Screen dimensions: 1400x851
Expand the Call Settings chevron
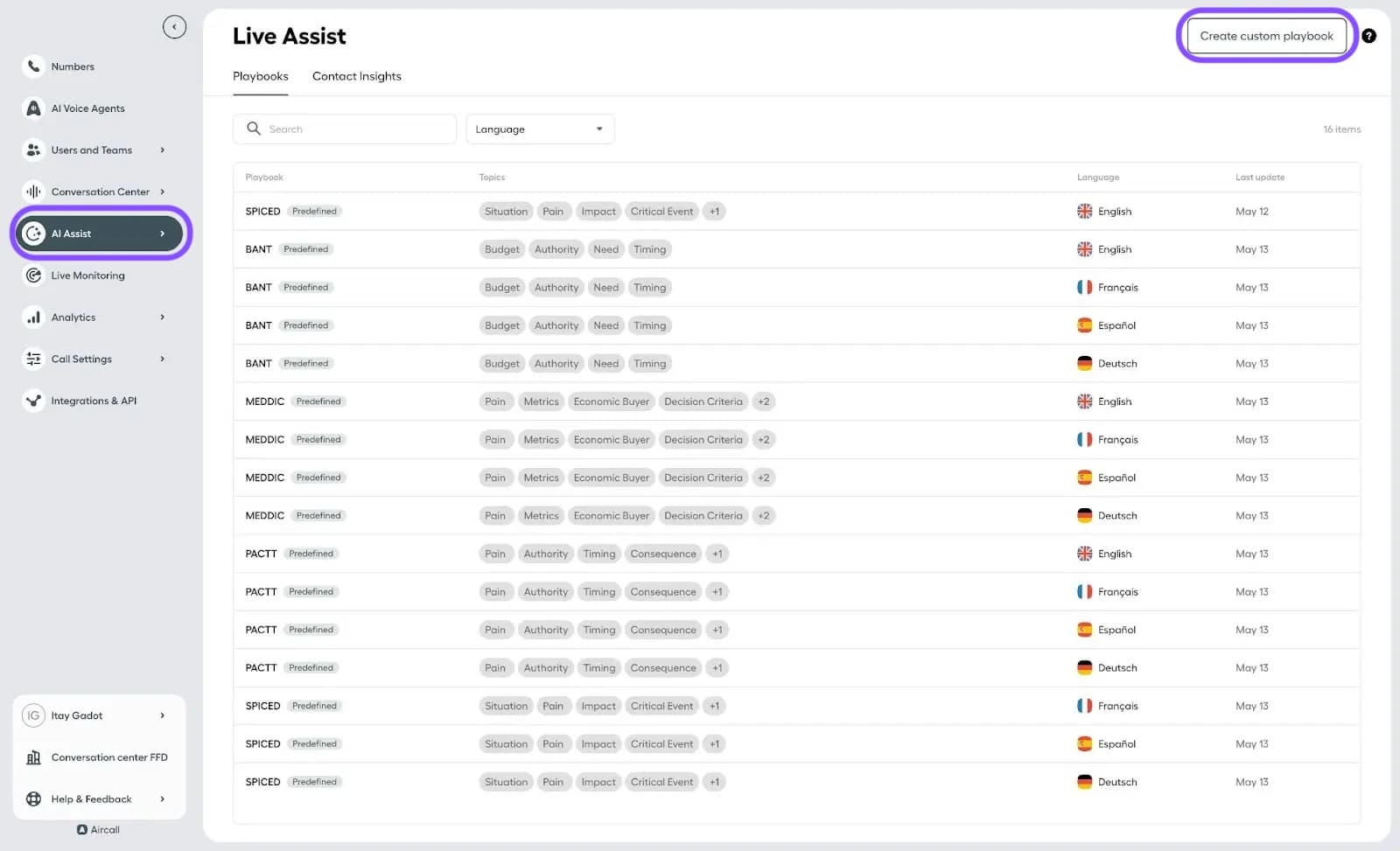coord(162,359)
